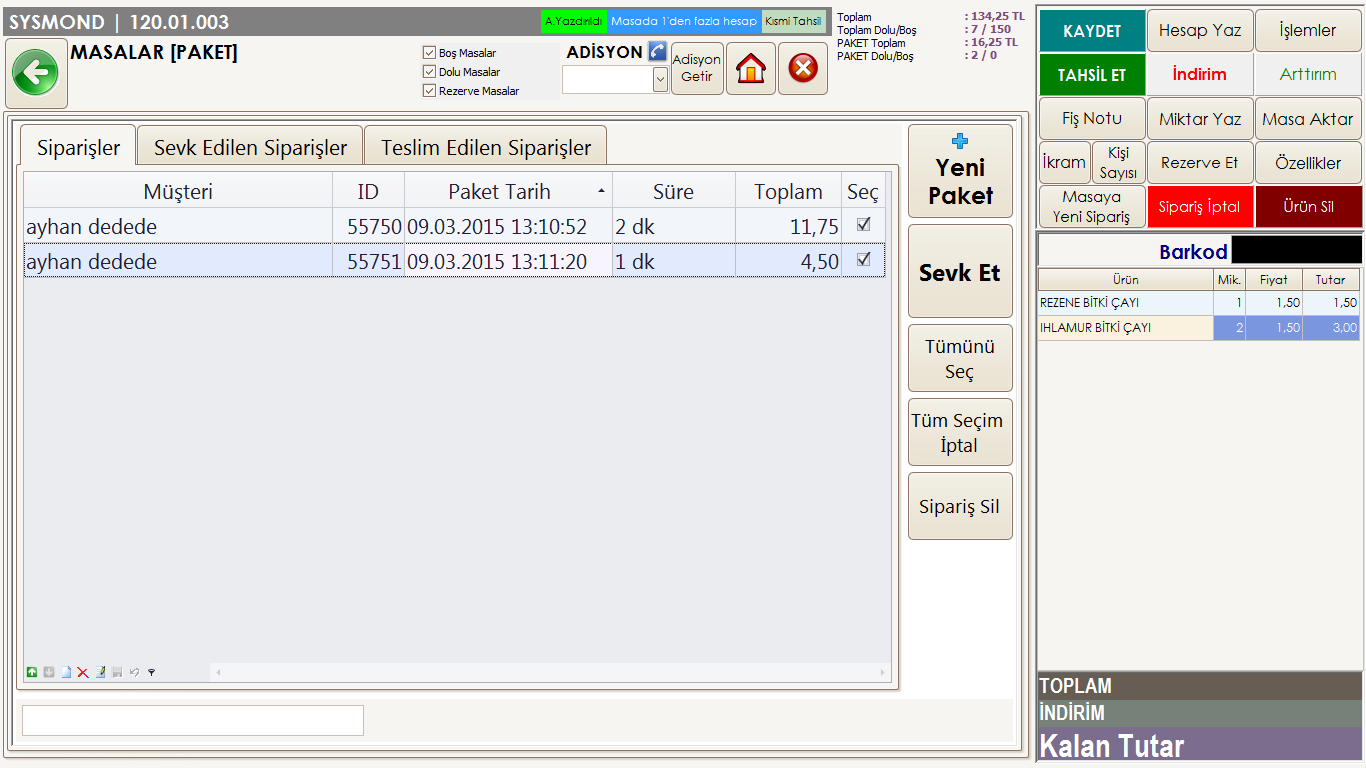Image resolution: width=1366 pixels, height=768 pixels.
Task: Expand the ADİSYON dropdown list
Action: pos(660,80)
